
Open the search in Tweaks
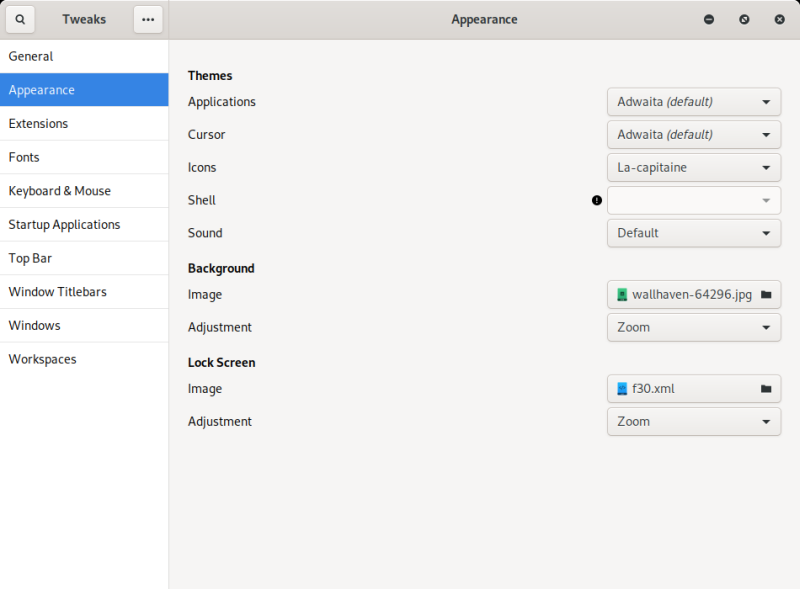pyautogui.click(x=20, y=19)
